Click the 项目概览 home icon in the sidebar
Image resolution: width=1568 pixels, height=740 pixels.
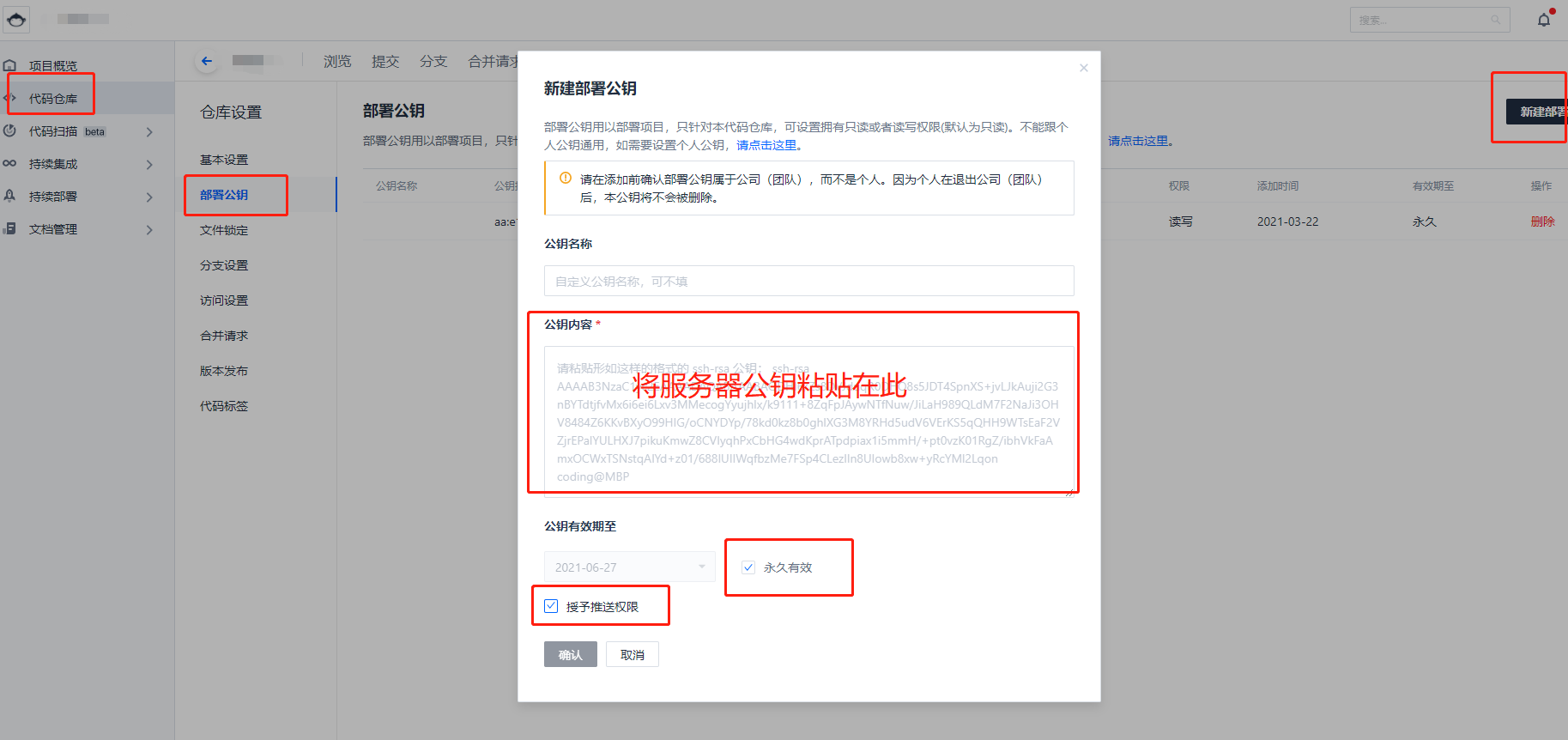point(10,66)
